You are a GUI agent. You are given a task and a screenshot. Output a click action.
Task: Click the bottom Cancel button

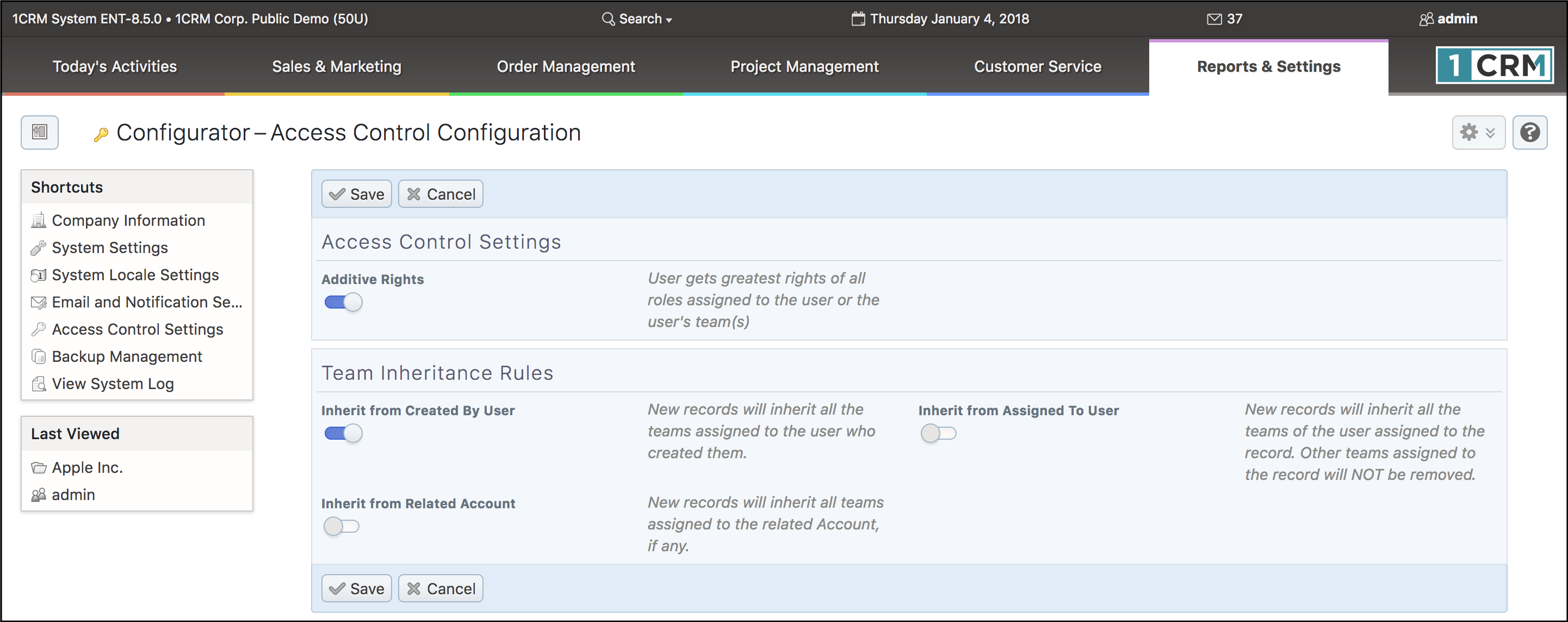point(441,588)
